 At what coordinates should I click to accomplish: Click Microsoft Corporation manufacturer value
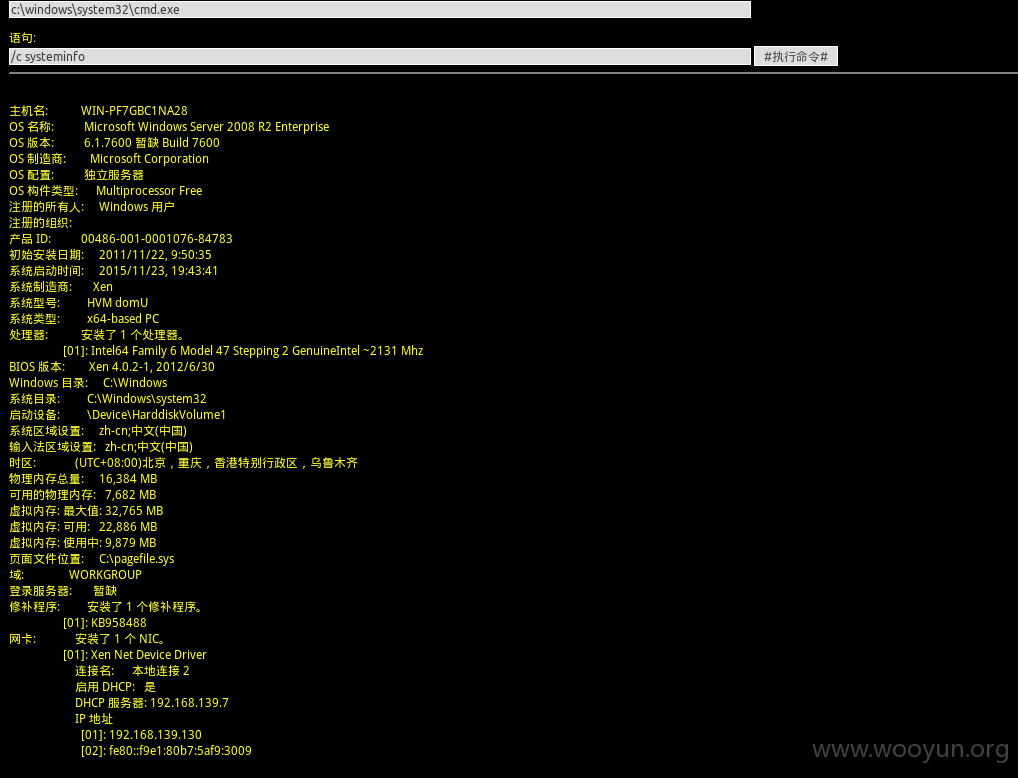point(149,159)
